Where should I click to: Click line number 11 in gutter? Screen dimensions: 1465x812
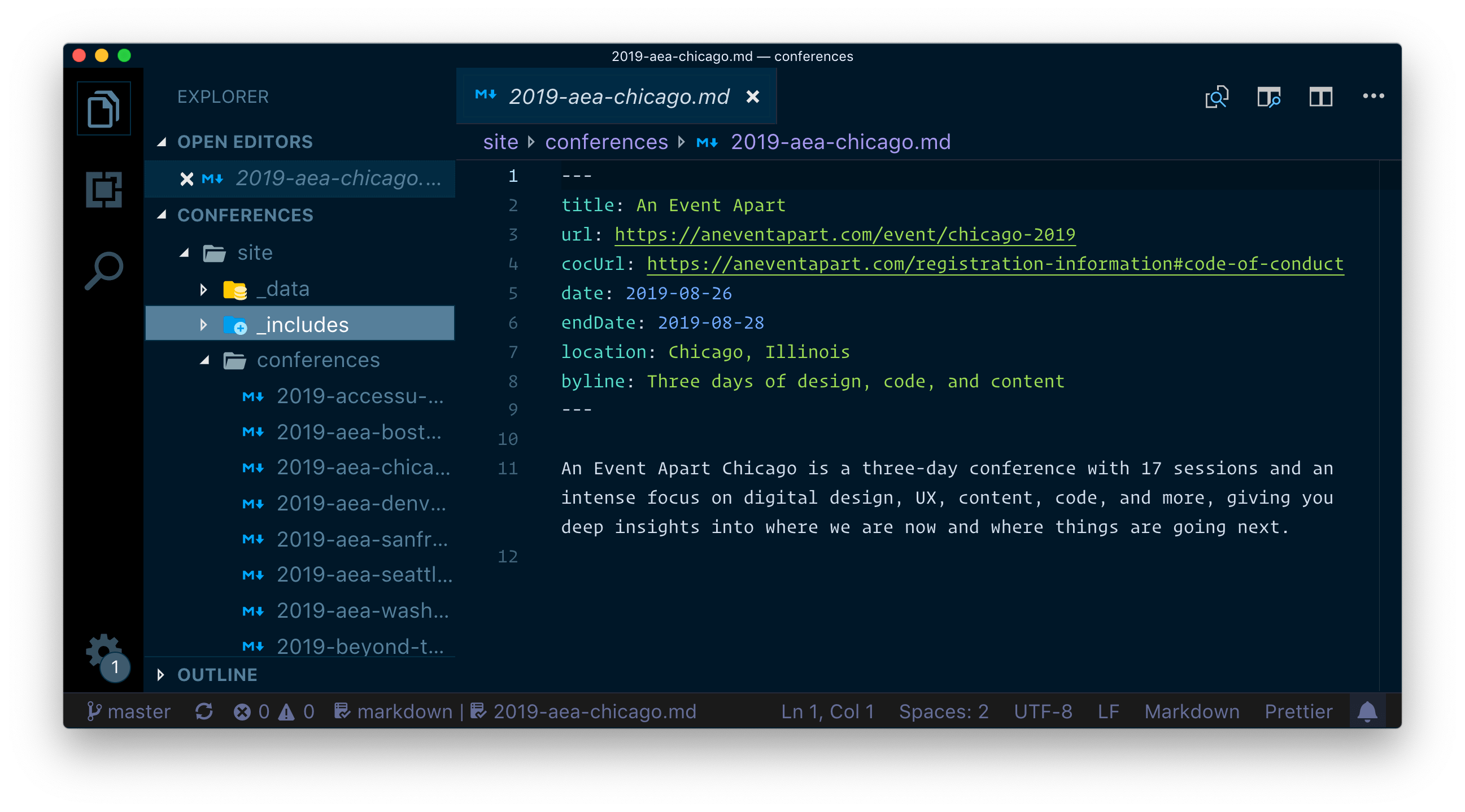508,469
